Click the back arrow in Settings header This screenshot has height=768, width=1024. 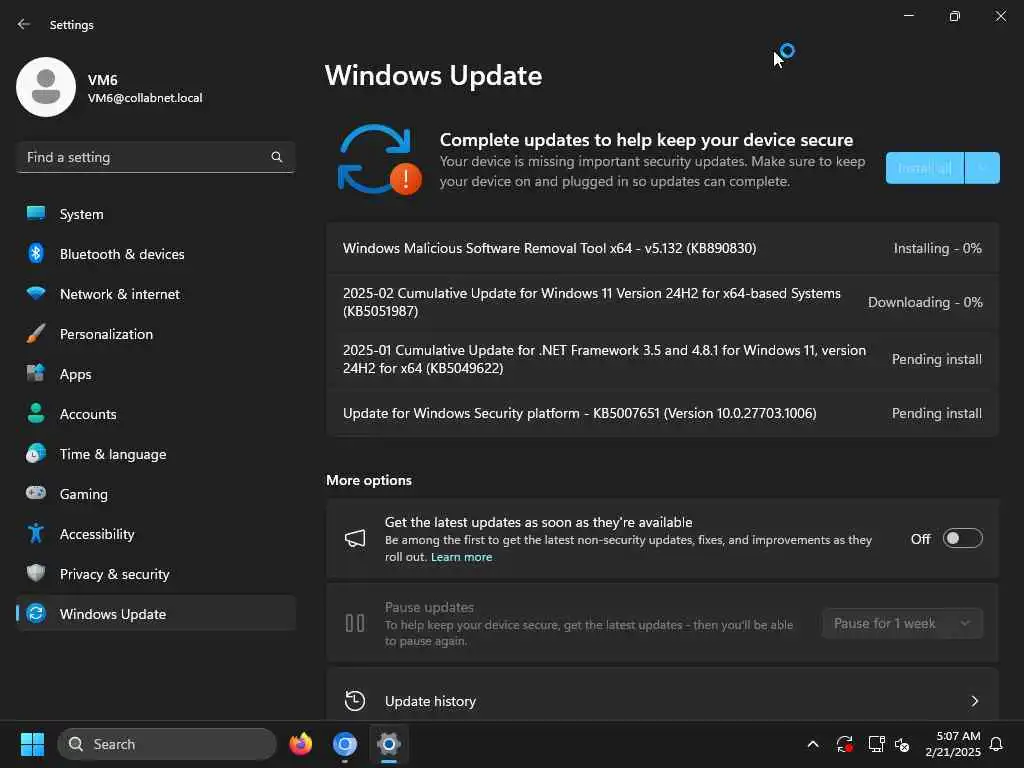24,24
